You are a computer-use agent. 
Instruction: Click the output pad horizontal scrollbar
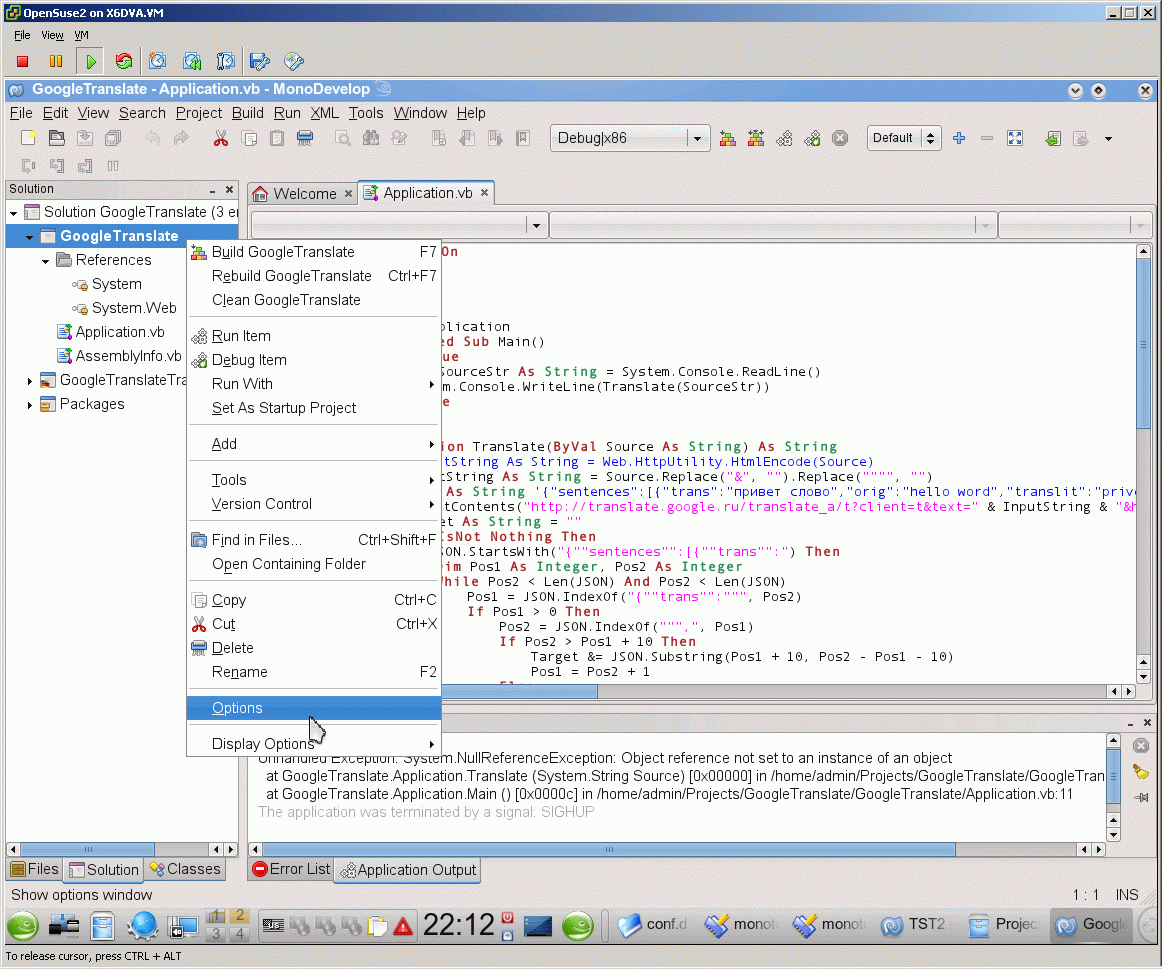pos(609,850)
